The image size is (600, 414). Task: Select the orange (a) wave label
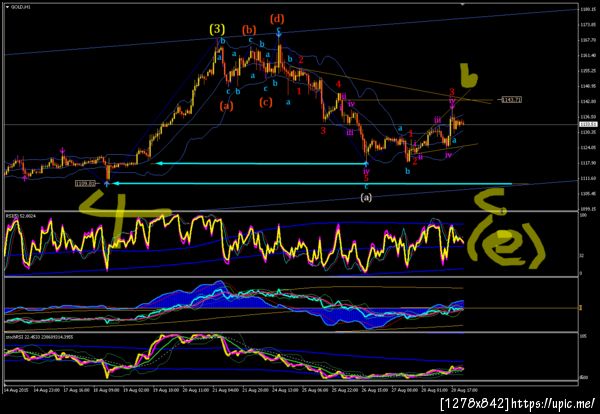[x=226, y=106]
